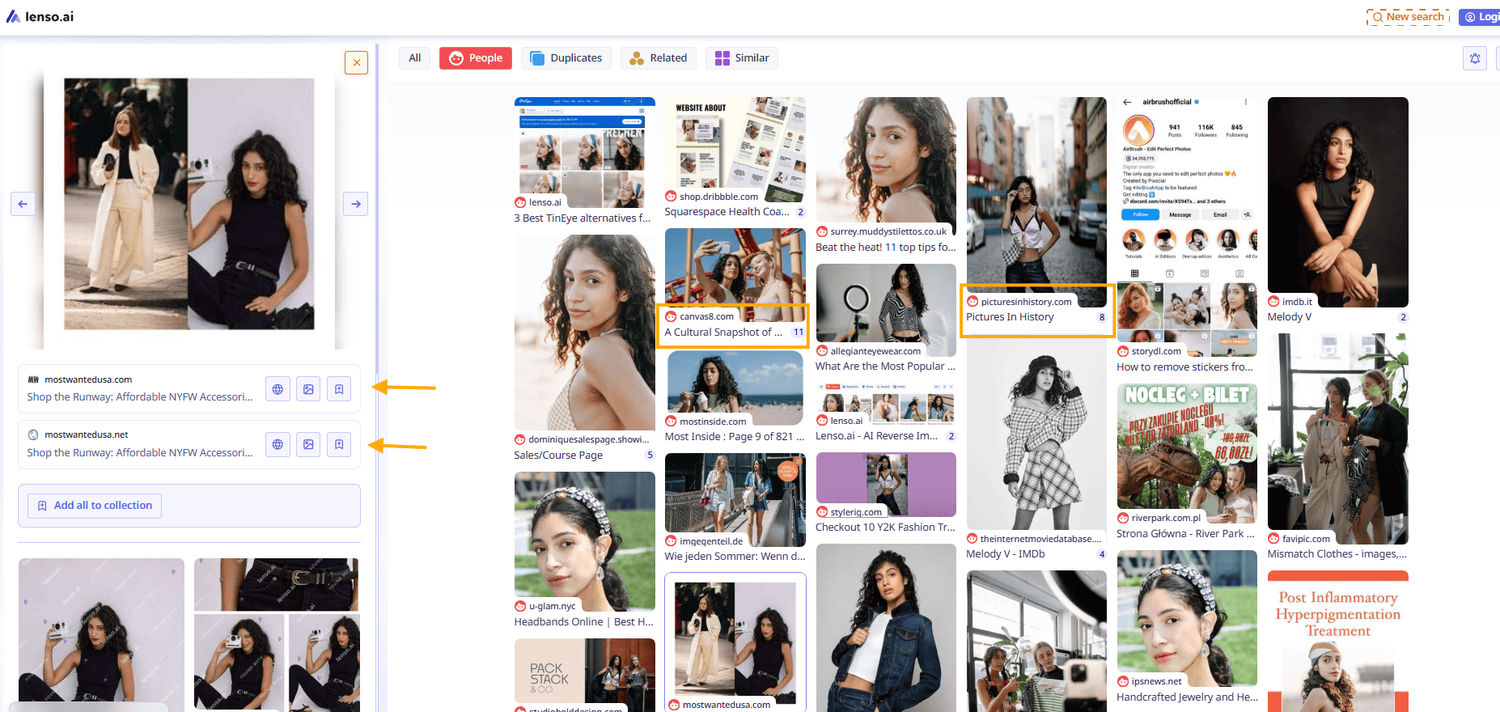Toggle the People filter pill
Image resolution: width=1500 pixels, height=712 pixels.
click(475, 58)
